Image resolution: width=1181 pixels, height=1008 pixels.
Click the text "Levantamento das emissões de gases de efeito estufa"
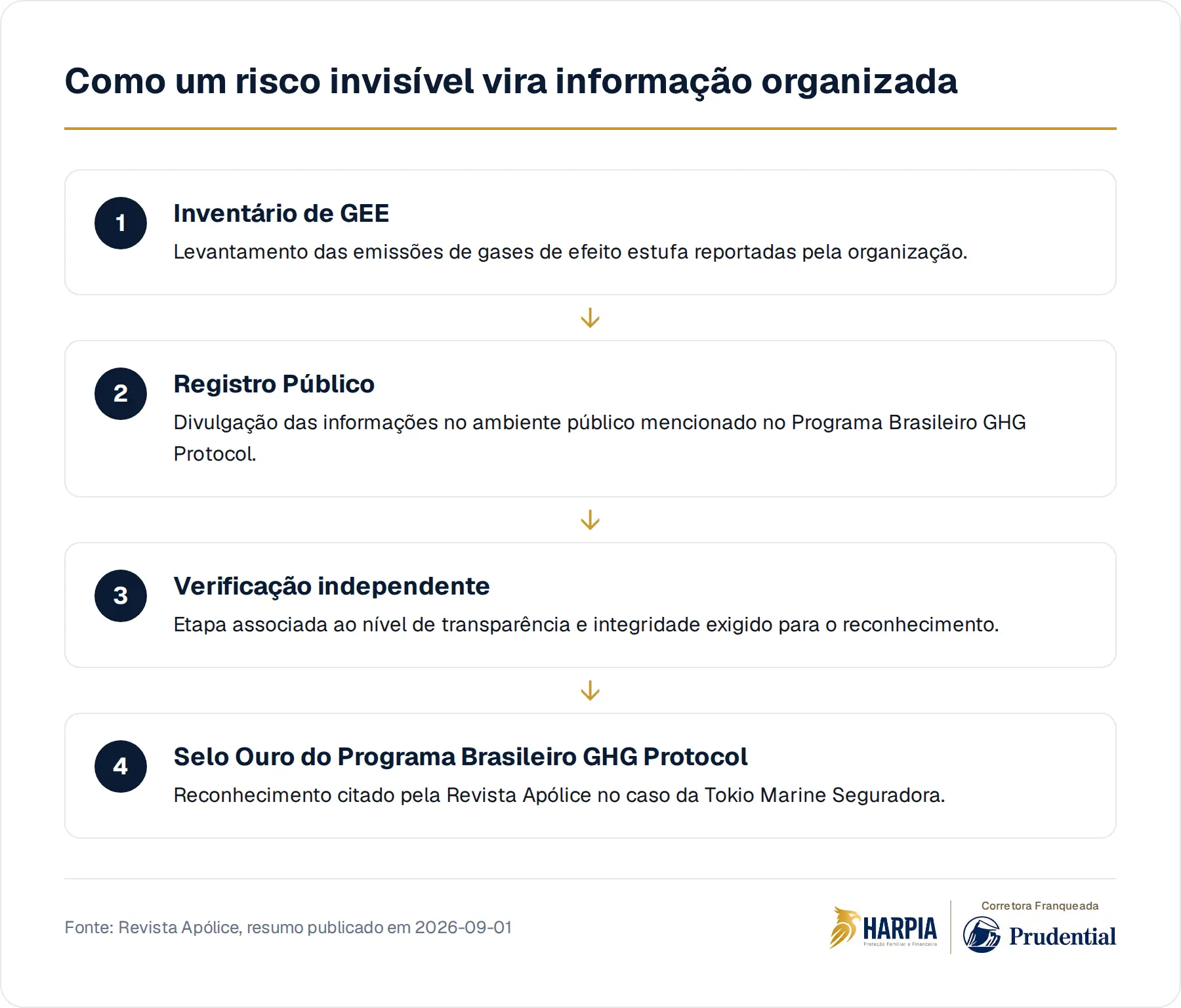[x=431, y=252]
